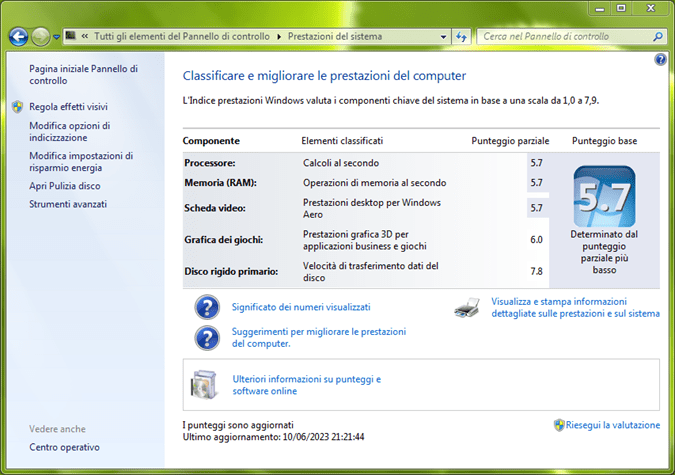This screenshot has height=475, width=675.
Task: Click the Forward navigation arrow button
Action: point(41,37)
